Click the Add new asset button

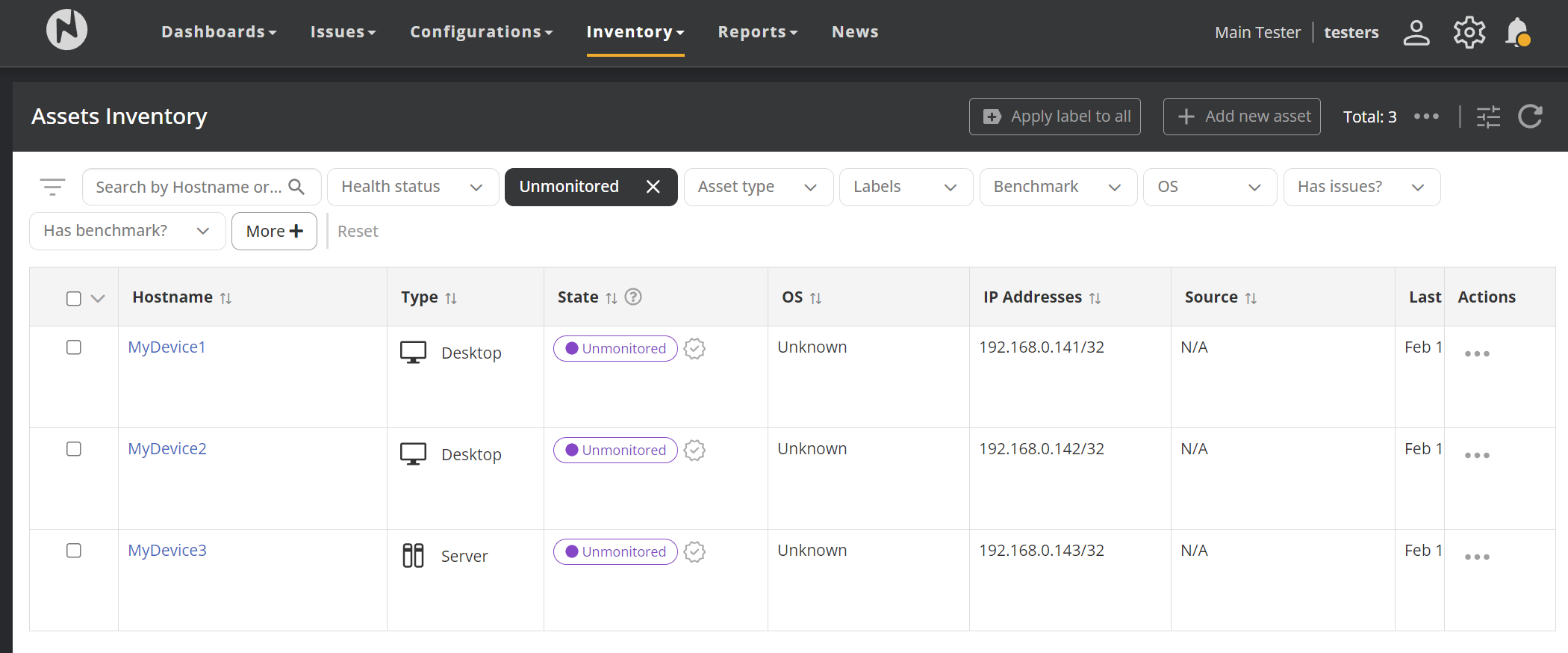pos(1241,117)
